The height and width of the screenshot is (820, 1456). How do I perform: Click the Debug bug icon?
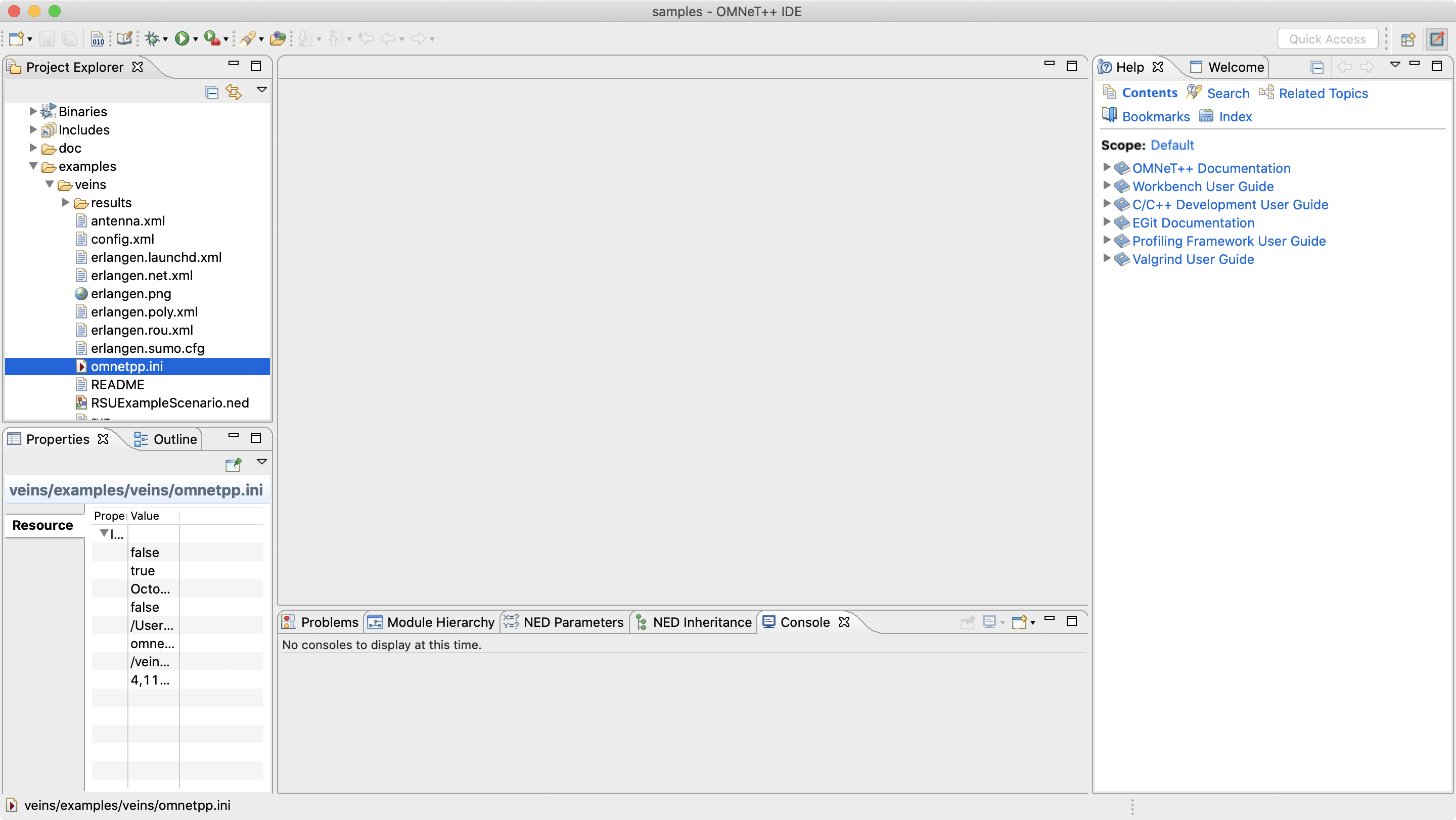tap(152, 38)
